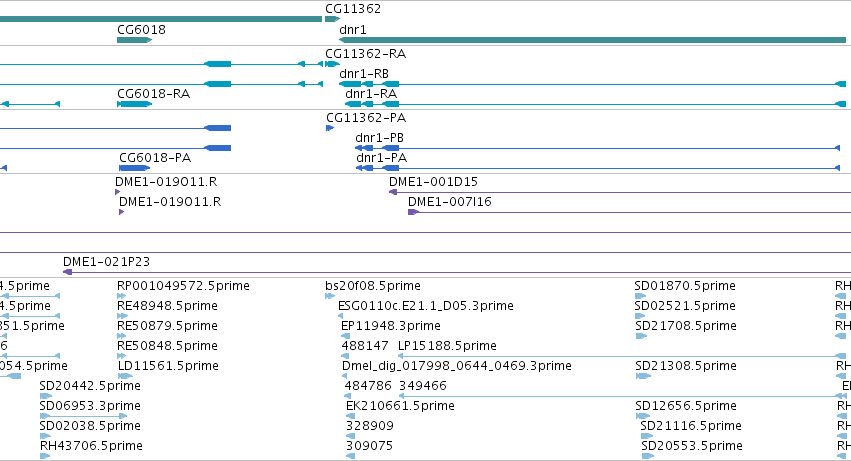This screenshot has height=461, width=851.
Task: Select the CG11362 gene label
Action: [353, 9]
